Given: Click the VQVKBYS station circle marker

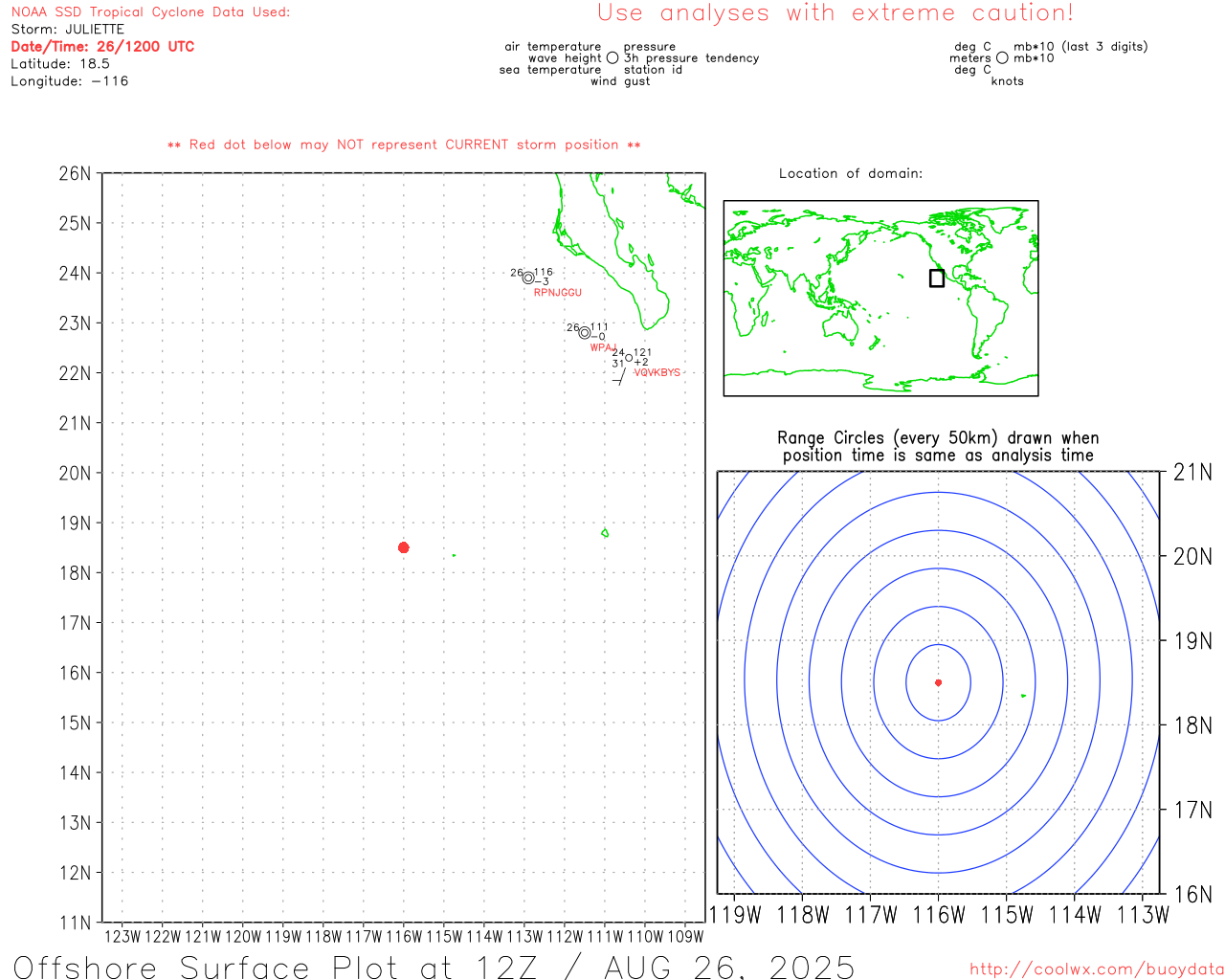Looking at the screenshot, I should [629, 358].
